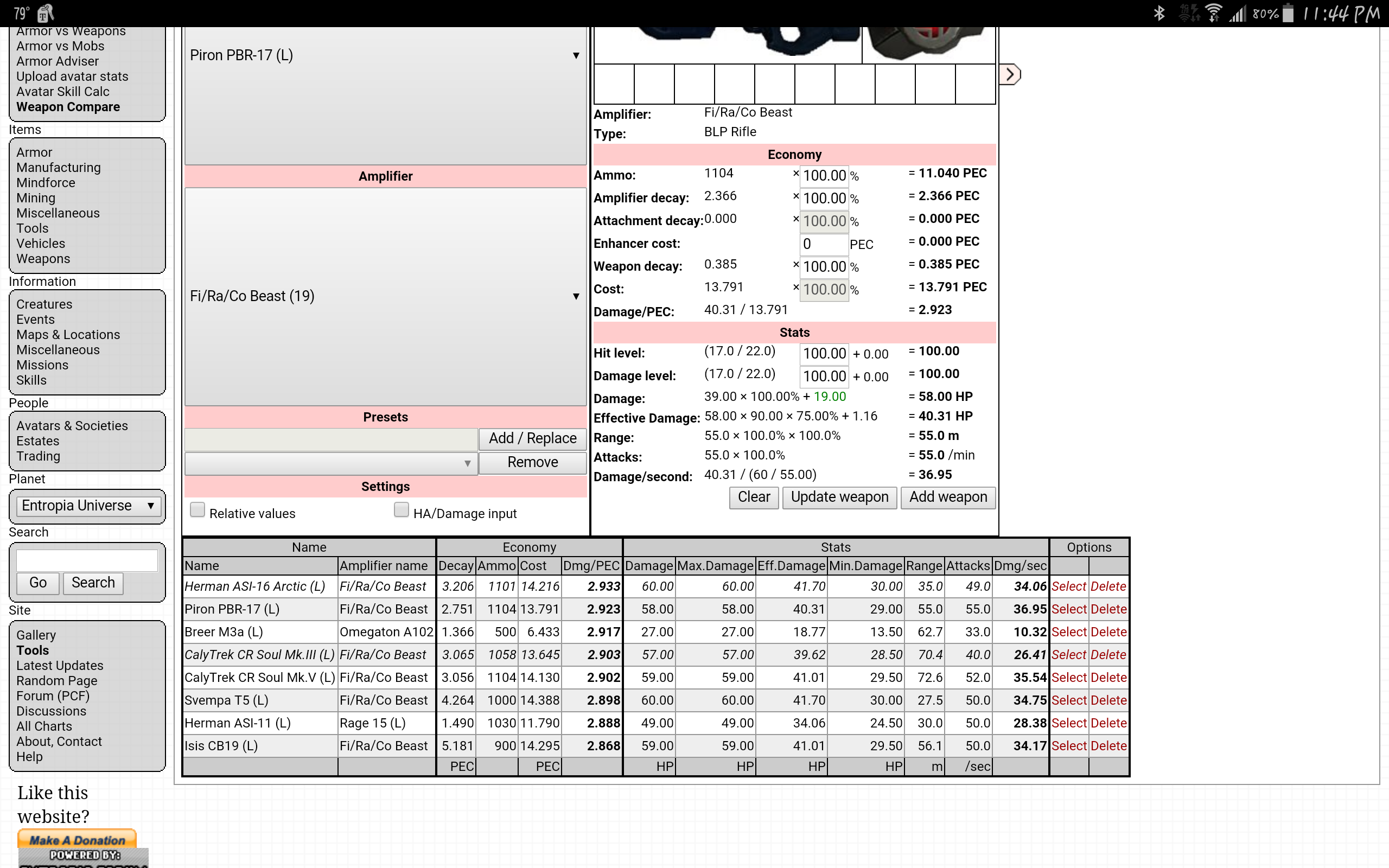Select the CalyTrek CR Soul Mk.III (L) row

click(1069, 655)
